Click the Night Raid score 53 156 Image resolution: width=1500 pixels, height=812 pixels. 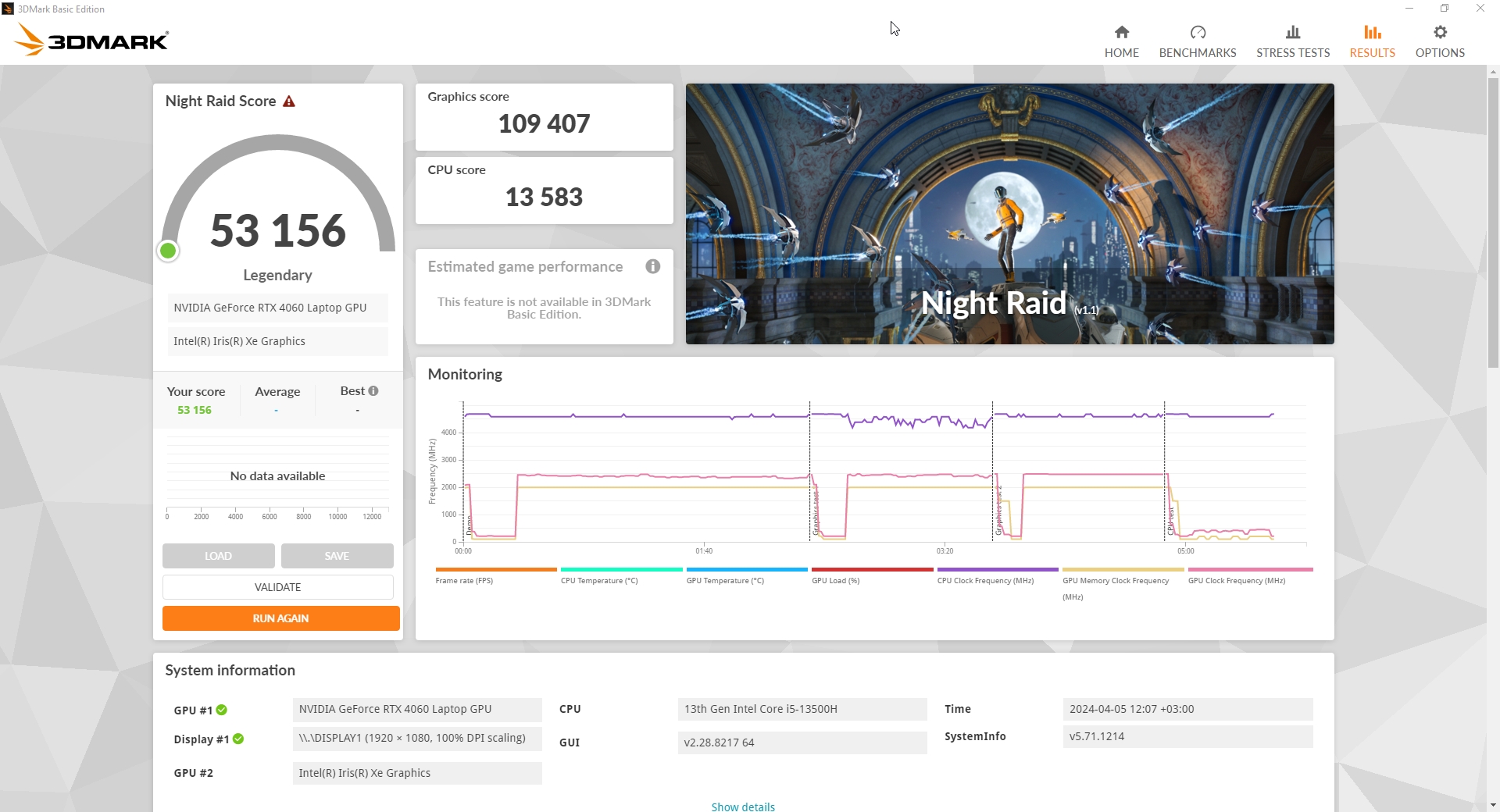(x=278, y=230)
